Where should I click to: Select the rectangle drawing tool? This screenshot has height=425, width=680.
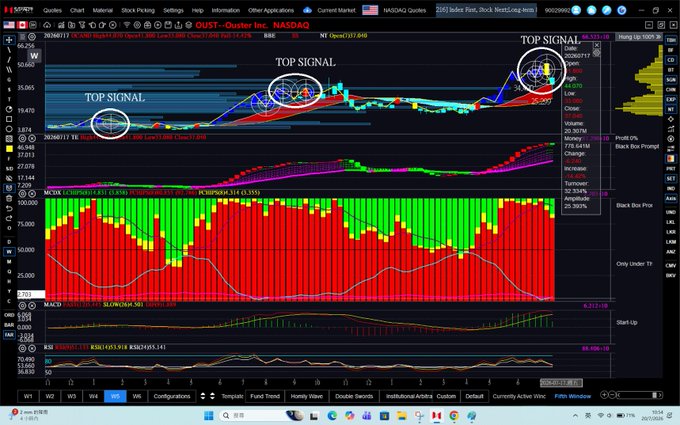point(9,119)
